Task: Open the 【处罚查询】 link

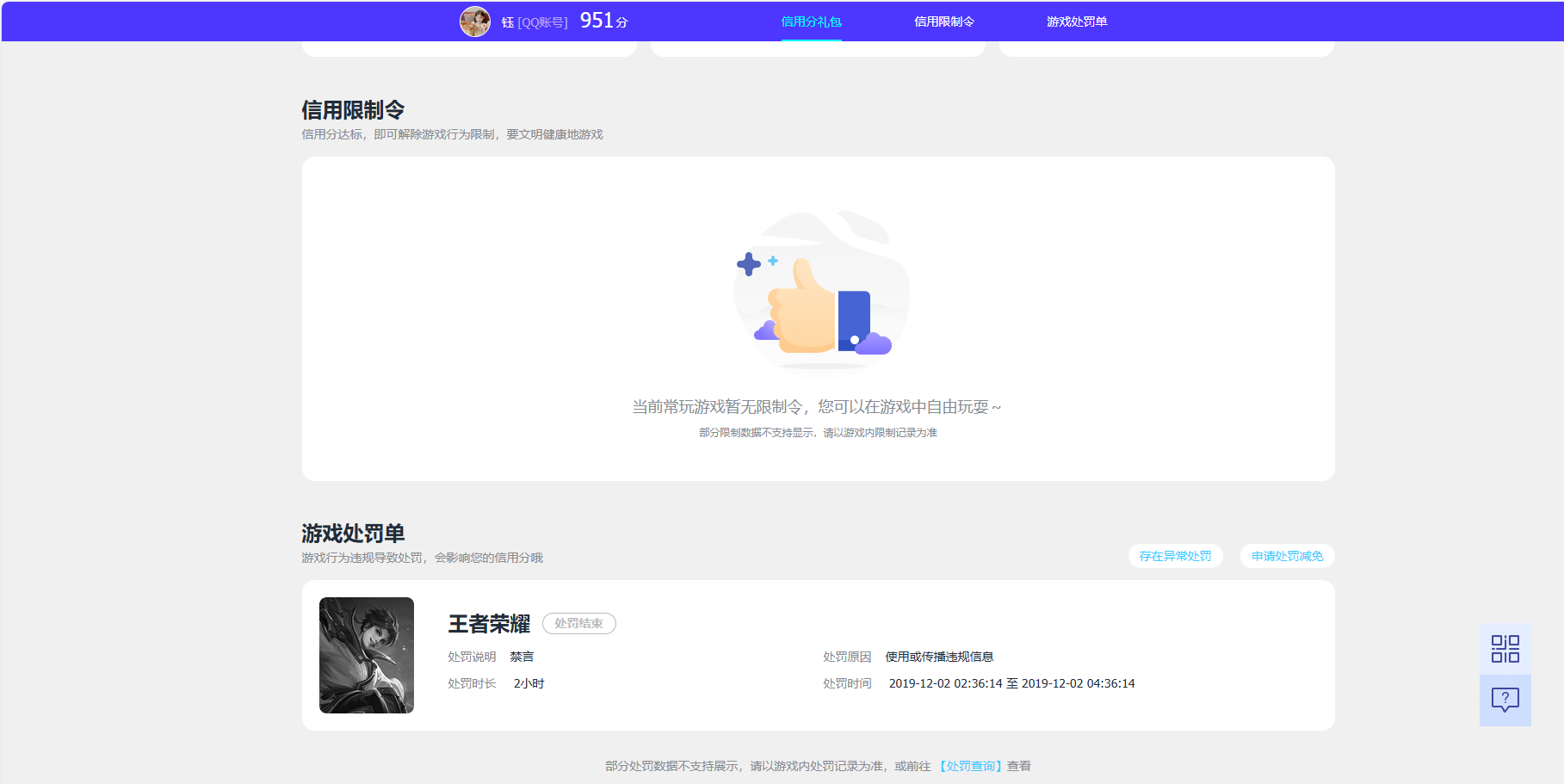Action: pyautogui.click(x=968, y=766)
